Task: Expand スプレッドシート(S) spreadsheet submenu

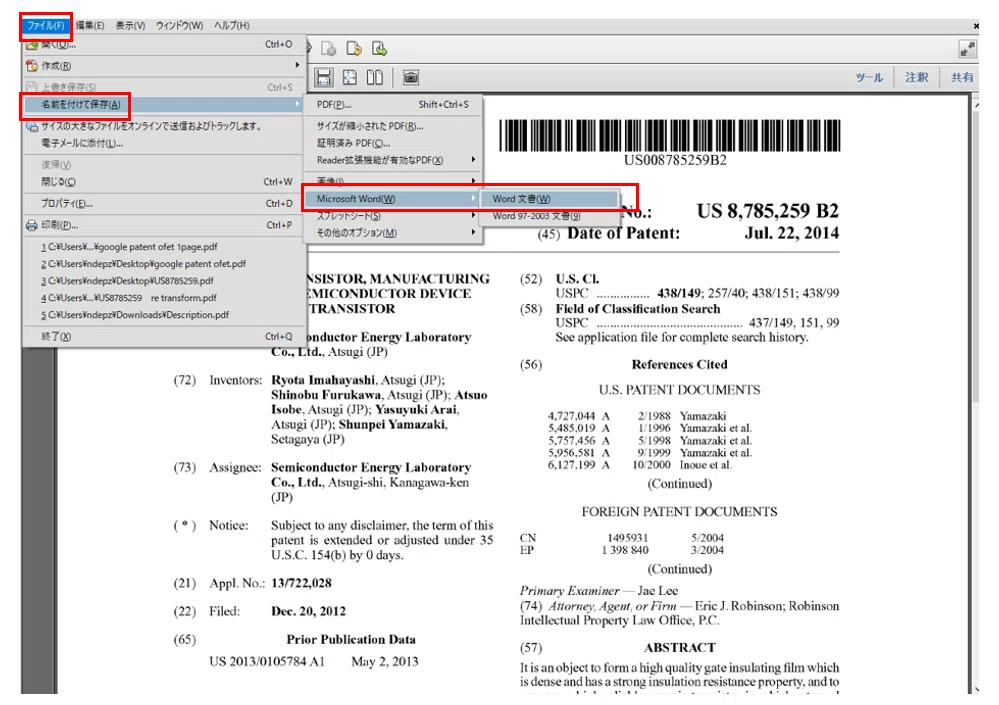Action: point(393,216)
